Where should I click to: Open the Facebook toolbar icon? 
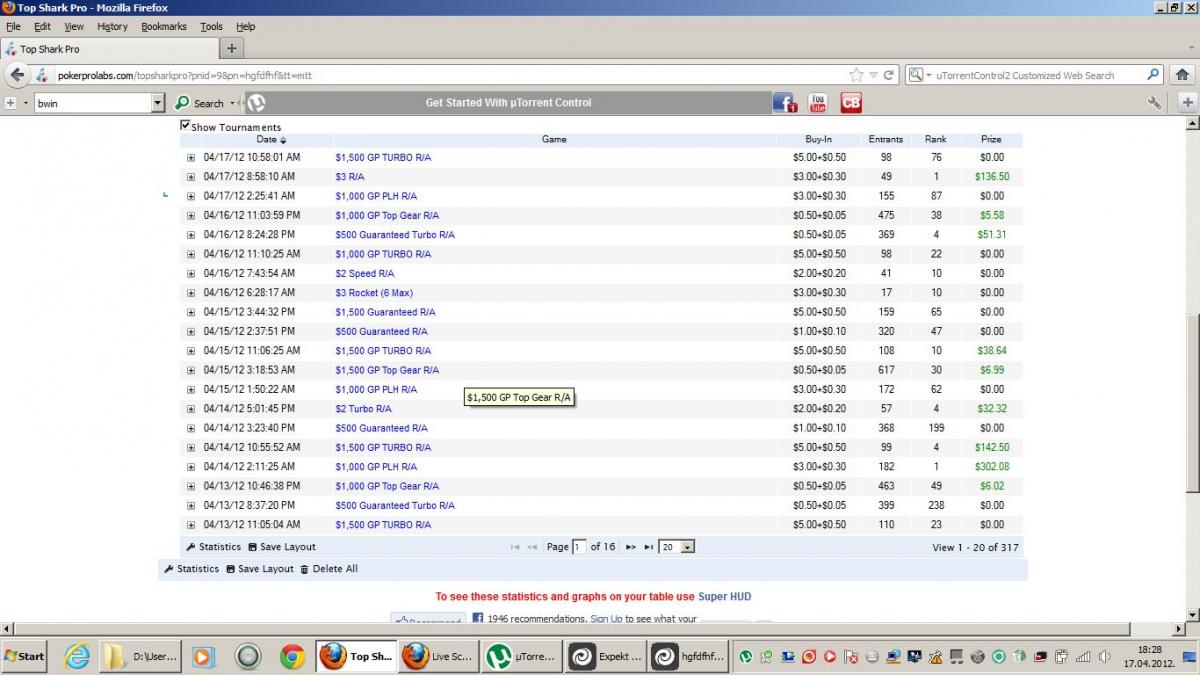pyautogui.click(x=785, y=102)
